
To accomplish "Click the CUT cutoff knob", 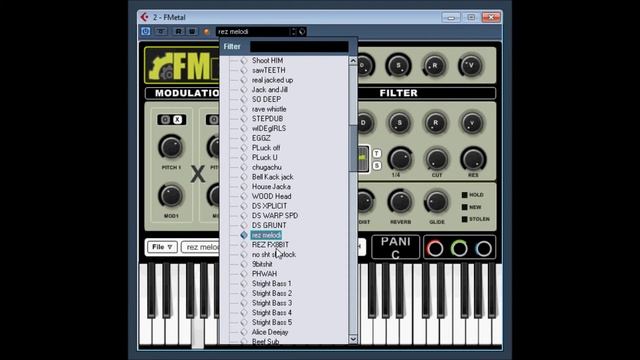I will (437, 159).
